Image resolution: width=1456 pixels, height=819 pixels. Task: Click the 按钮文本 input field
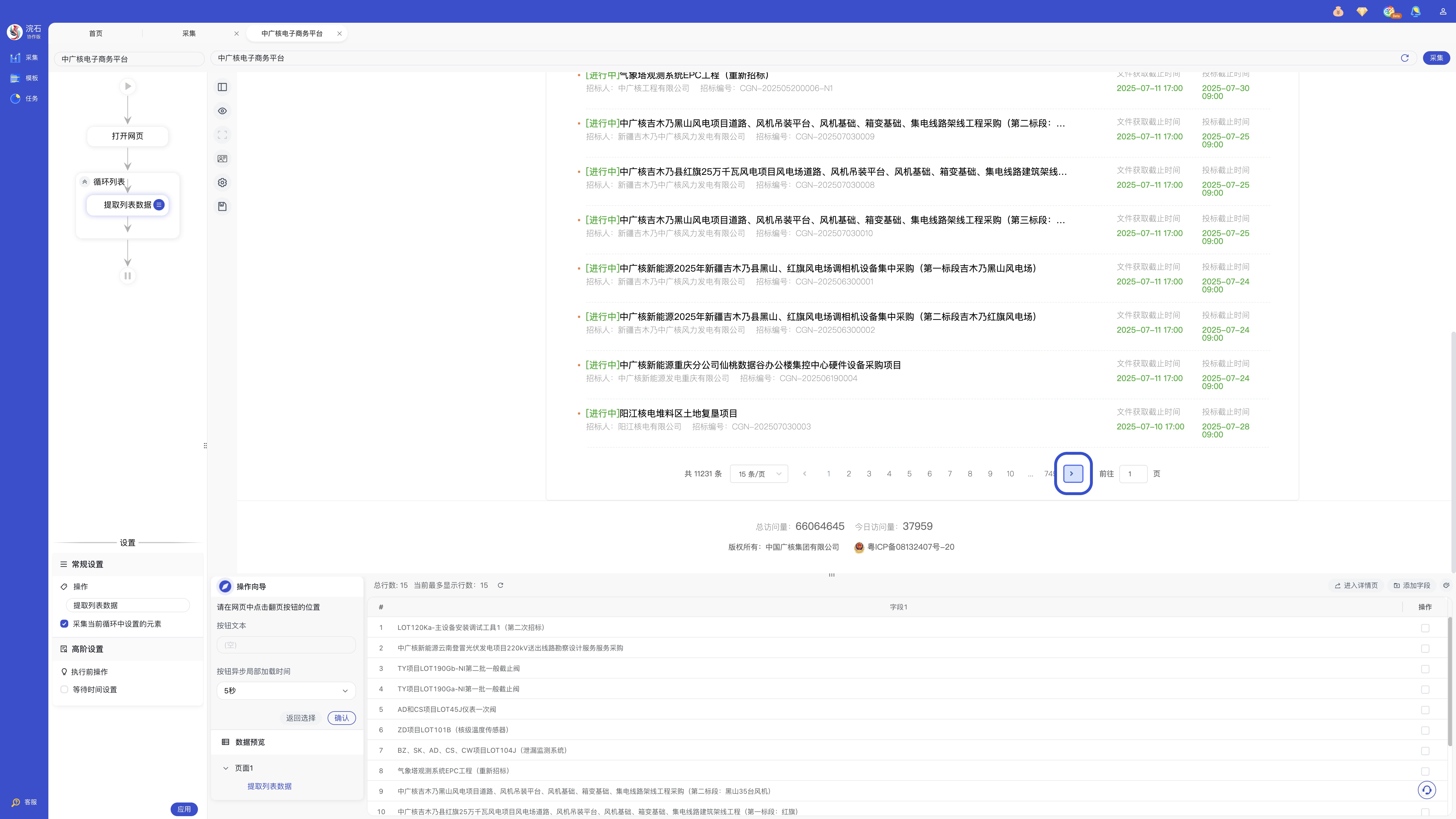tap(286, 645)
